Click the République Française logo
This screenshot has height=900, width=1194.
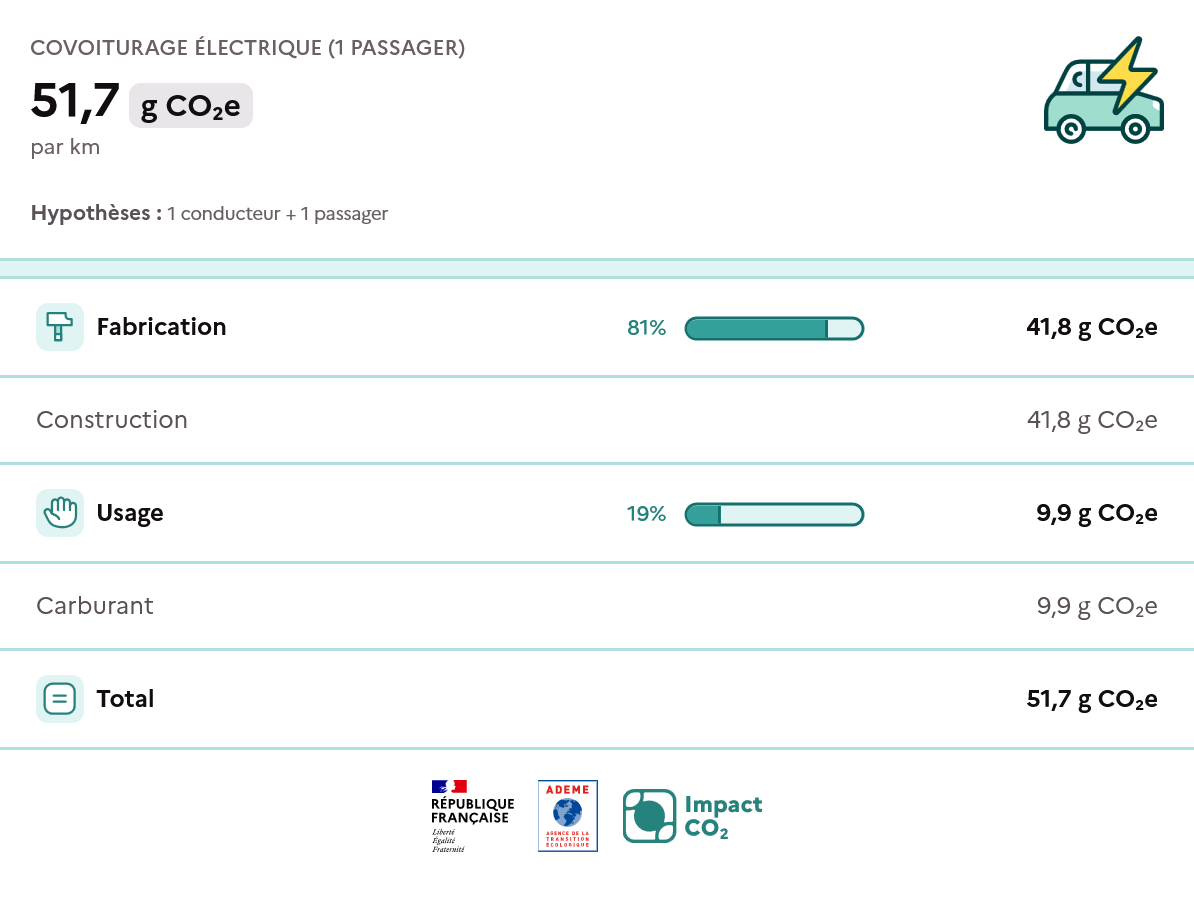pyautogui.click(x=472, y=816)
